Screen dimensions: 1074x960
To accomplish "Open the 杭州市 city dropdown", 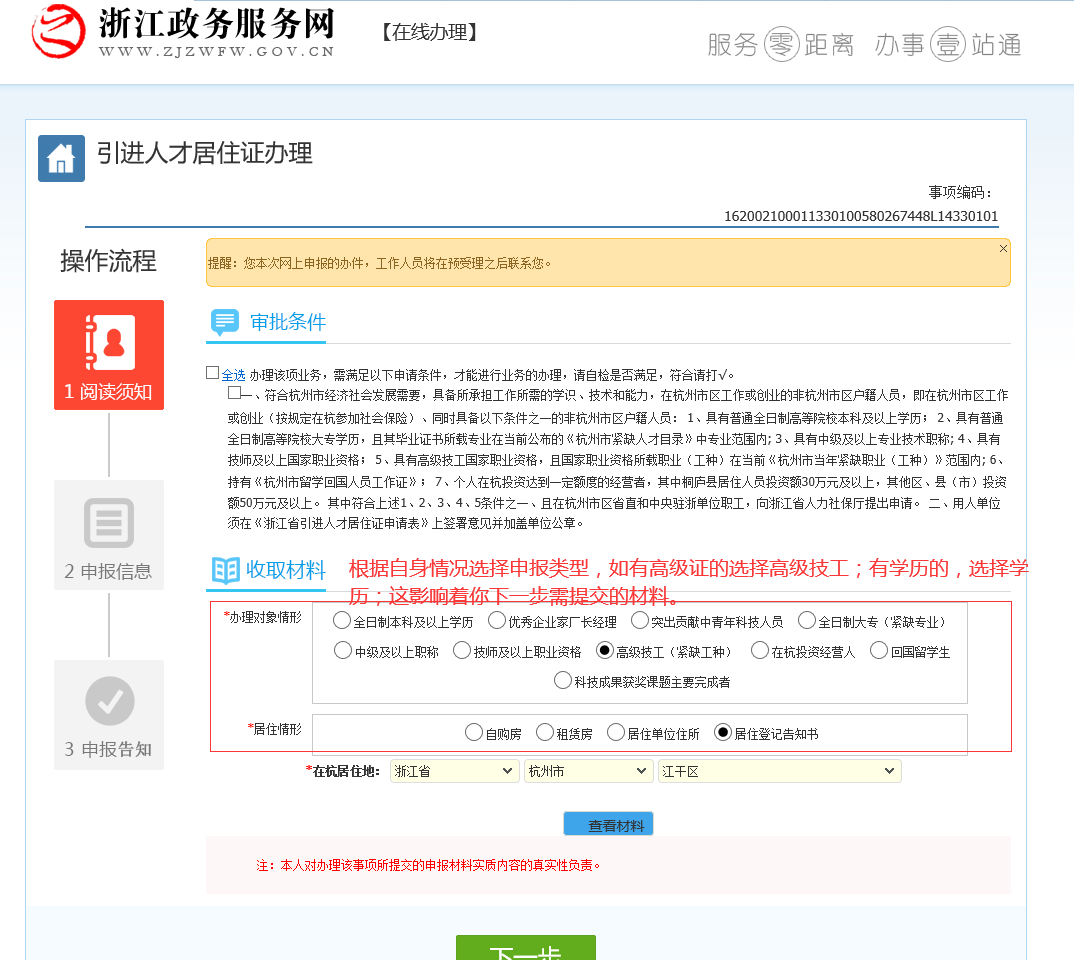I will click(x=588, y=771).
